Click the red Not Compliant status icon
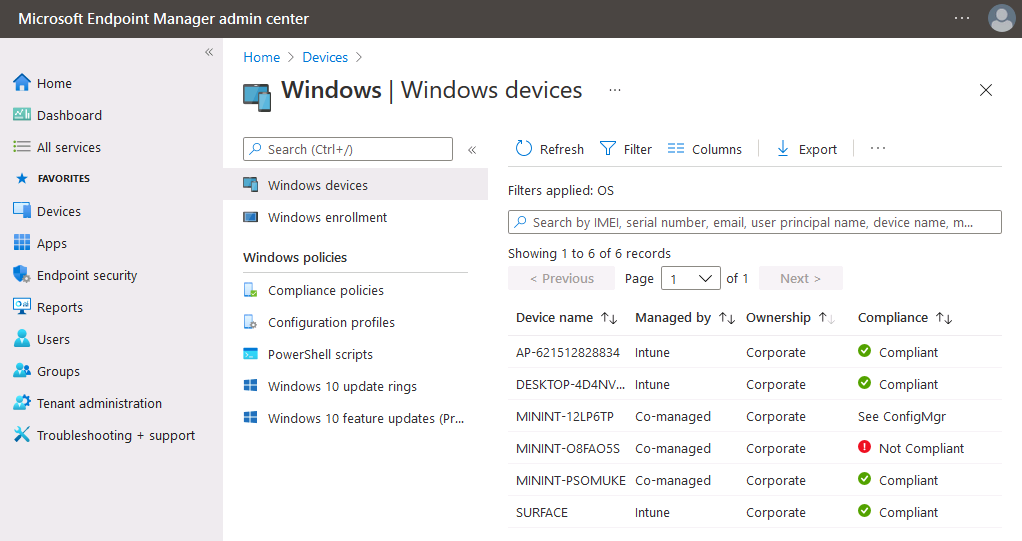 pos(864,447)
